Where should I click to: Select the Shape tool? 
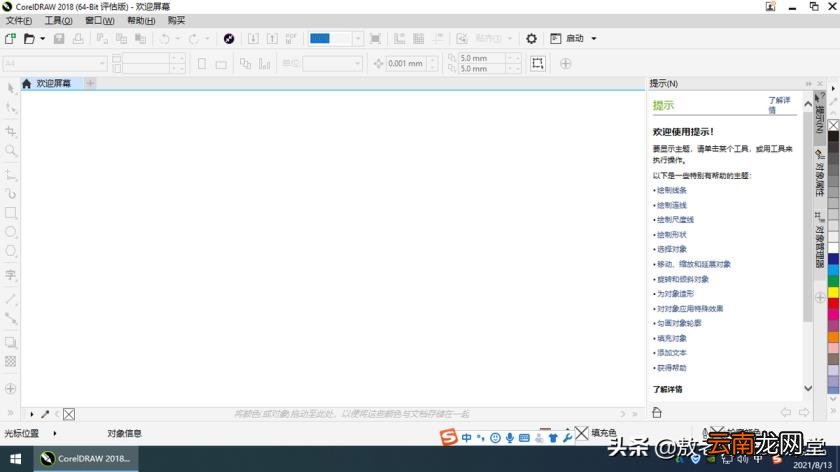point(11,108)
